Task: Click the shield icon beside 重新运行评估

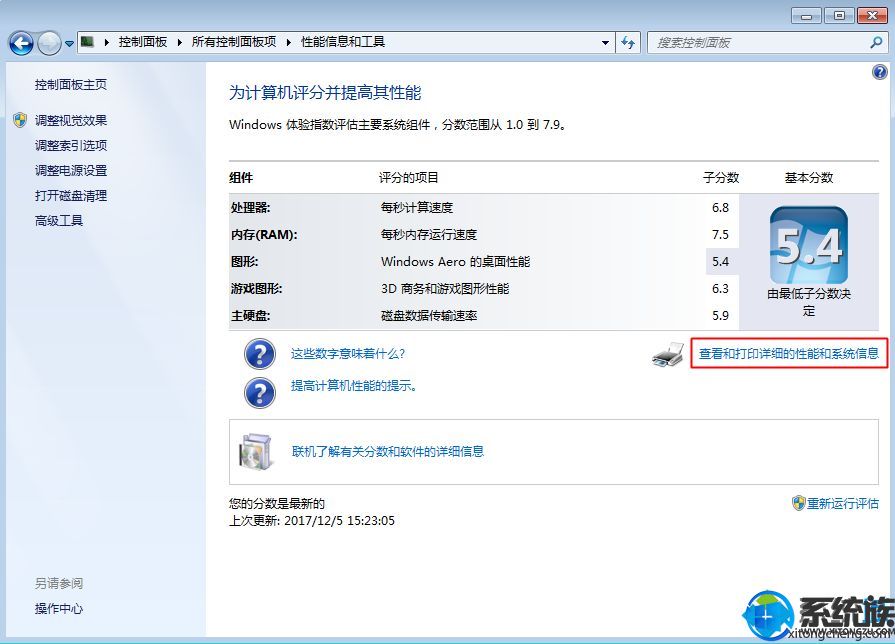Action: pyautogui.click(x=798, y=503)
